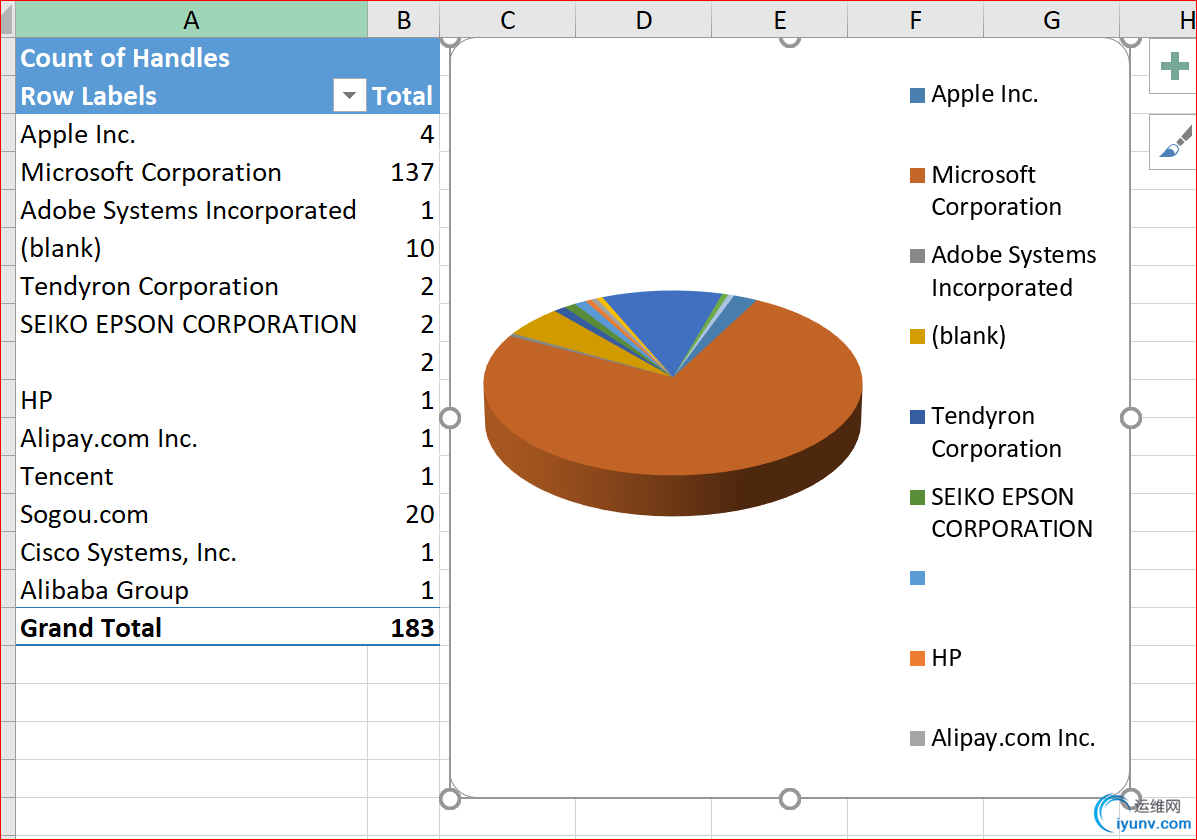
Task: Select the Alibaba Group cell
Action: pos(191,590)
